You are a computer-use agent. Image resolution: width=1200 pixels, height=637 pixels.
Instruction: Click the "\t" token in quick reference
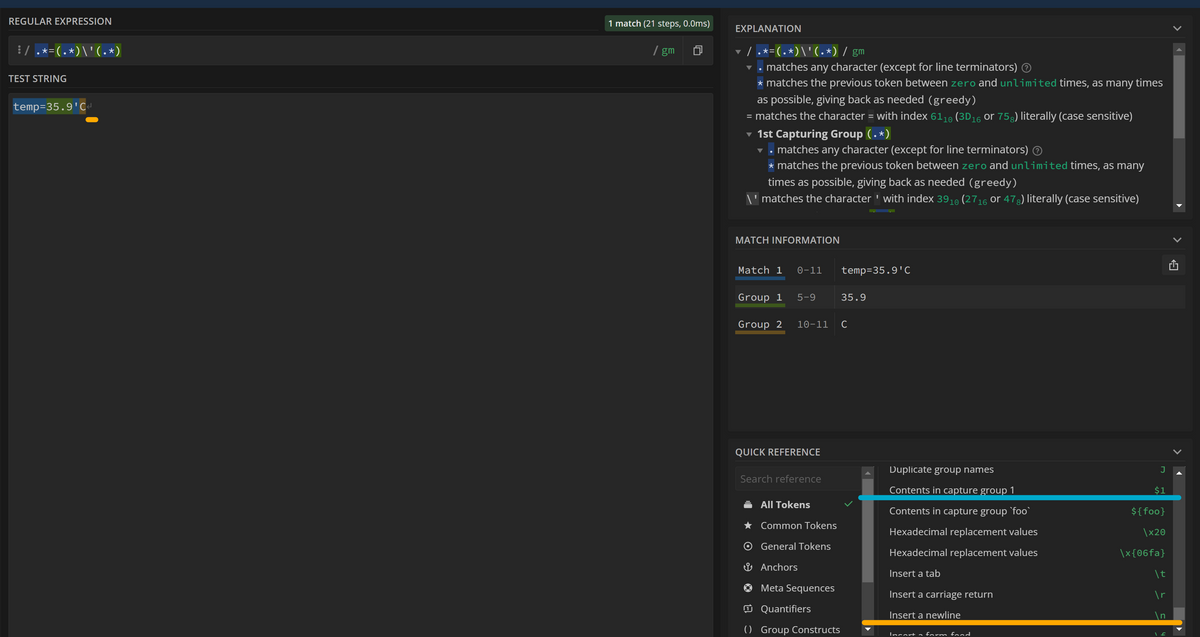[x=1159, y=574]
